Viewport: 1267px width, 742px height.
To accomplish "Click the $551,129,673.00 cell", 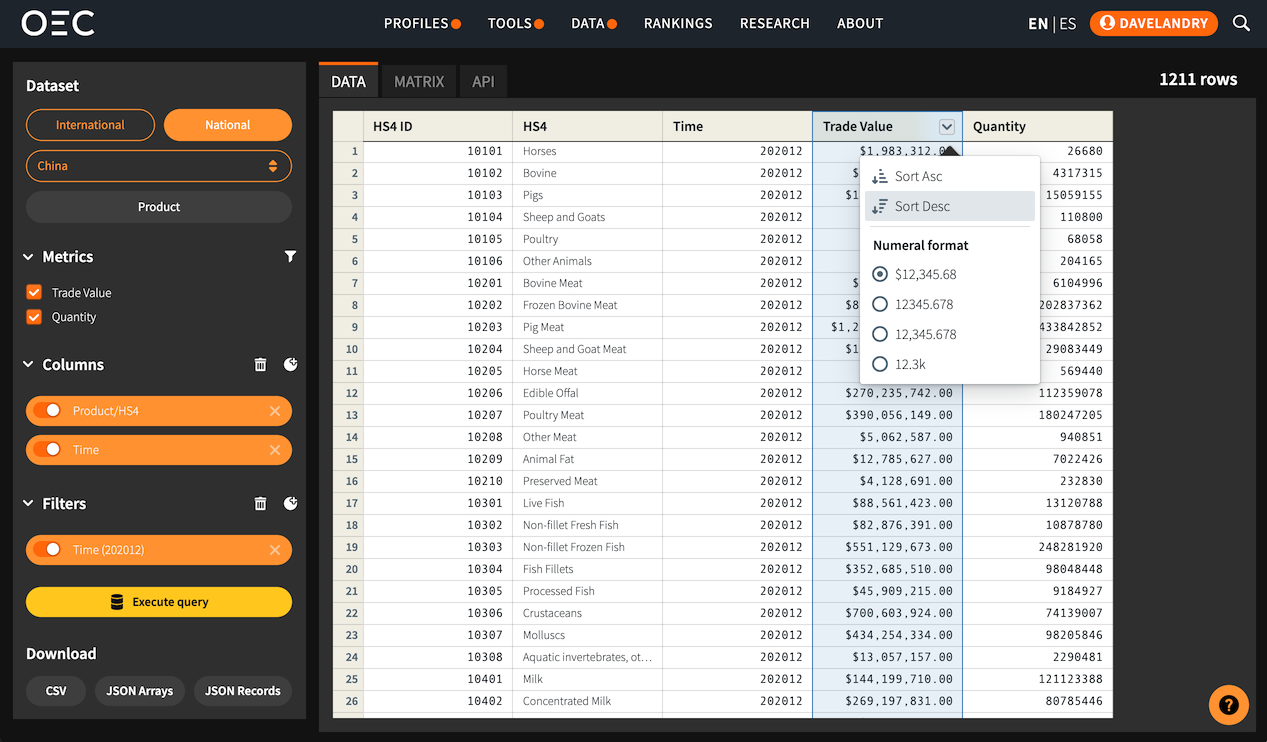I will (888, 547).
